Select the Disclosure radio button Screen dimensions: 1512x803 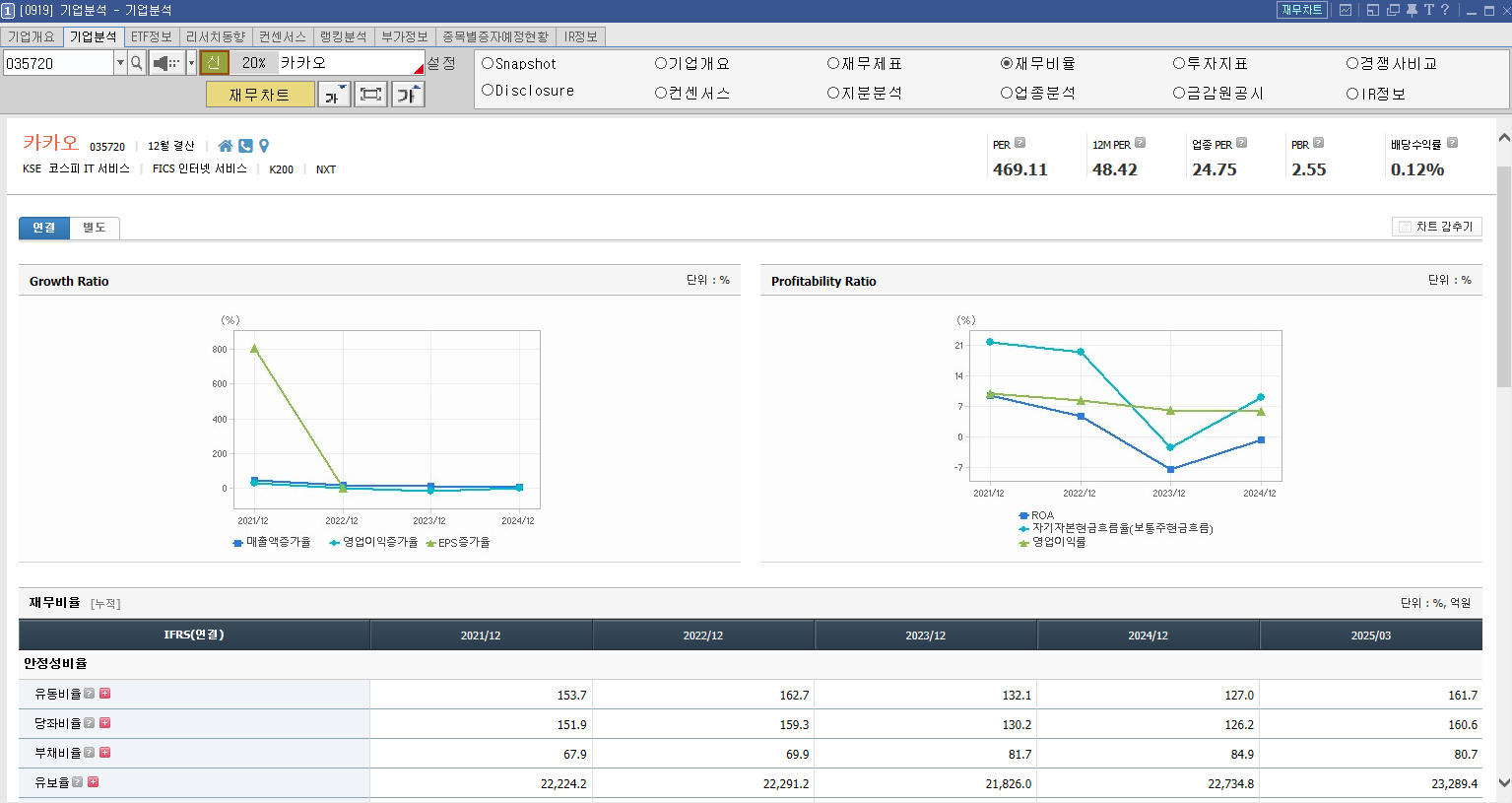click(488, 91)
